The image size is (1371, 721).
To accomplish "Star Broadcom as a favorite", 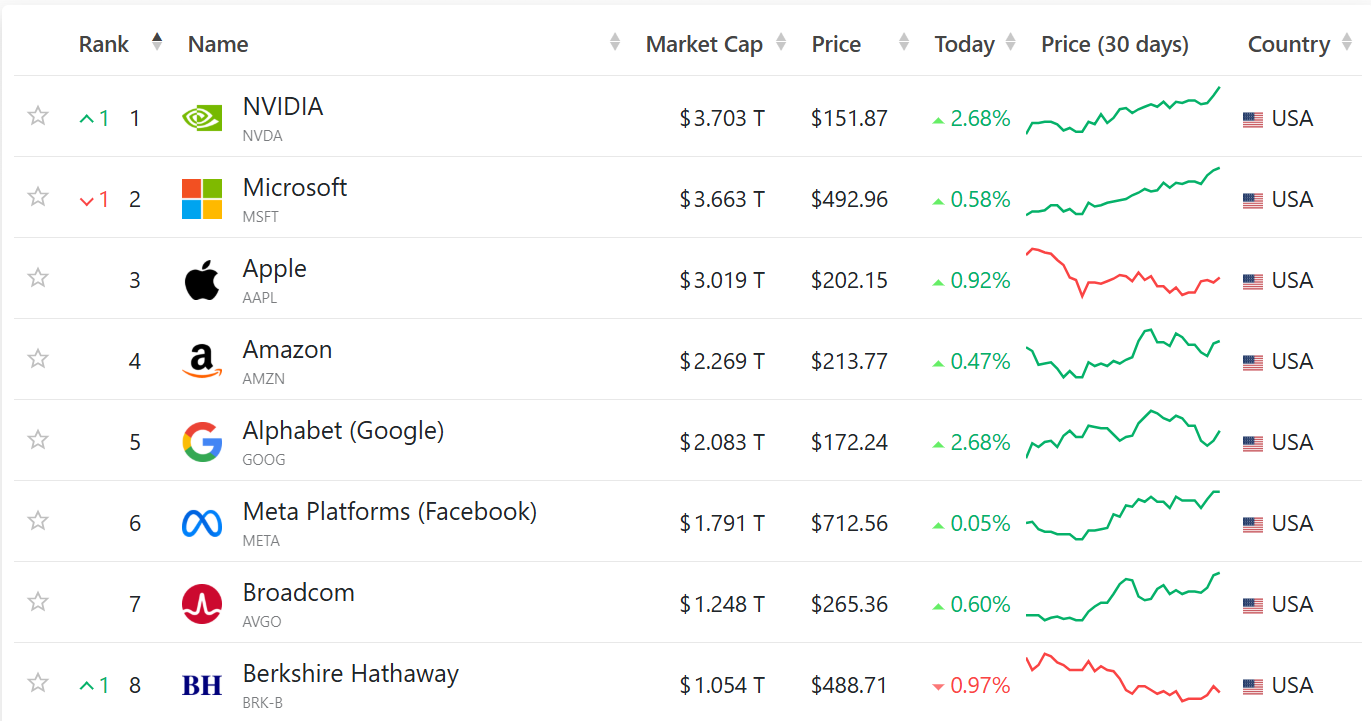I will click(x=38, y=602).
